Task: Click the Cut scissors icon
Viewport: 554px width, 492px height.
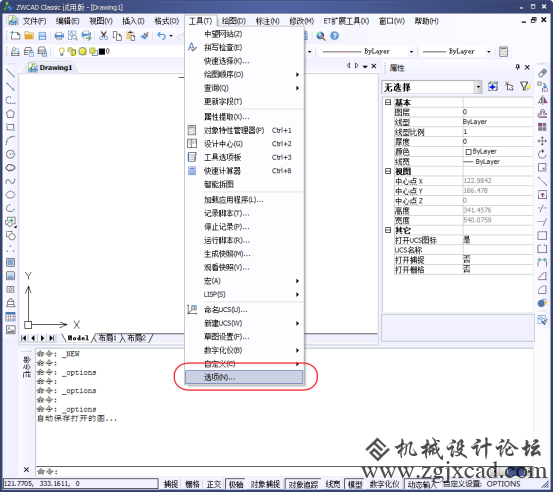Action: coord(103,36)
